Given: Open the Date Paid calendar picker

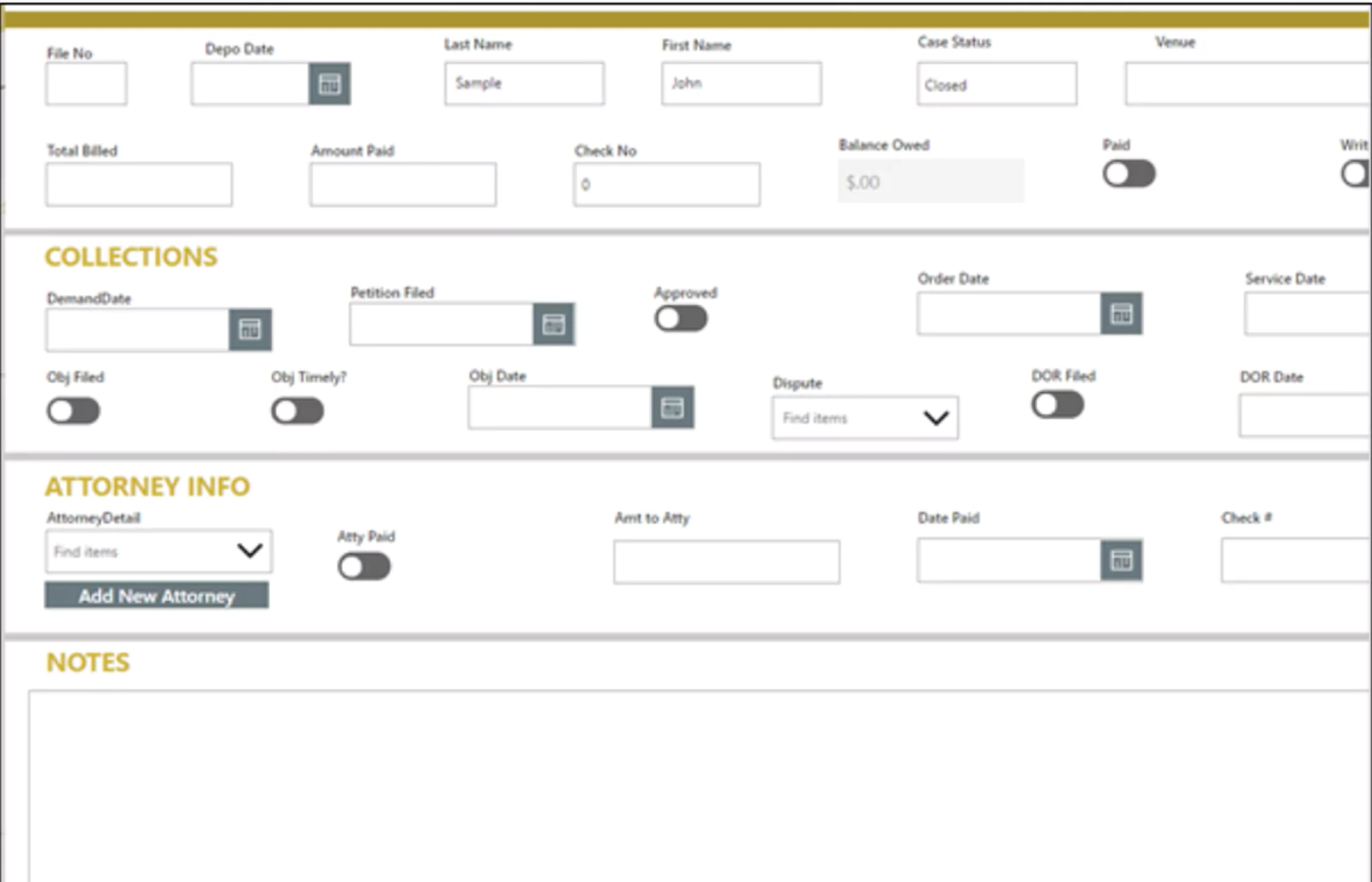Looking at the screenshot, I should tap(1121, 561).
